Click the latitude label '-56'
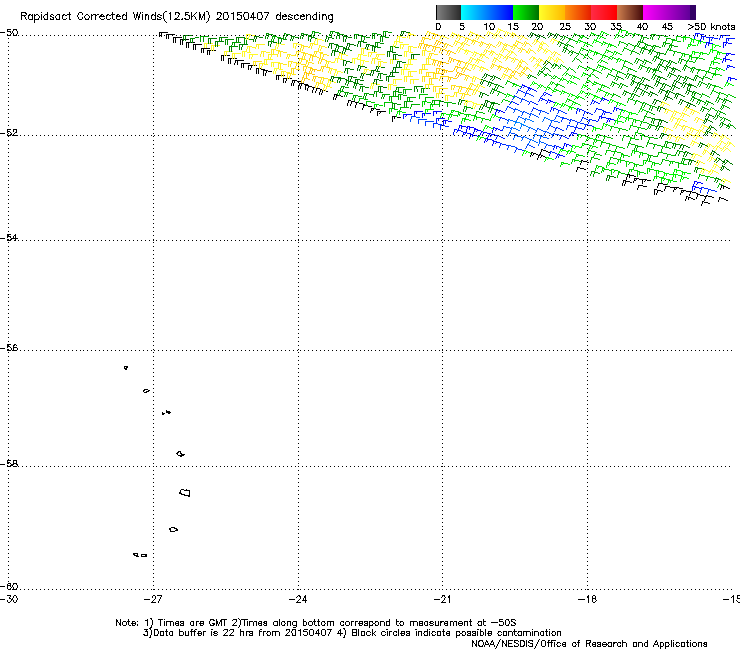Viewport: 740px width, 650px height. [x=9, y=348]
